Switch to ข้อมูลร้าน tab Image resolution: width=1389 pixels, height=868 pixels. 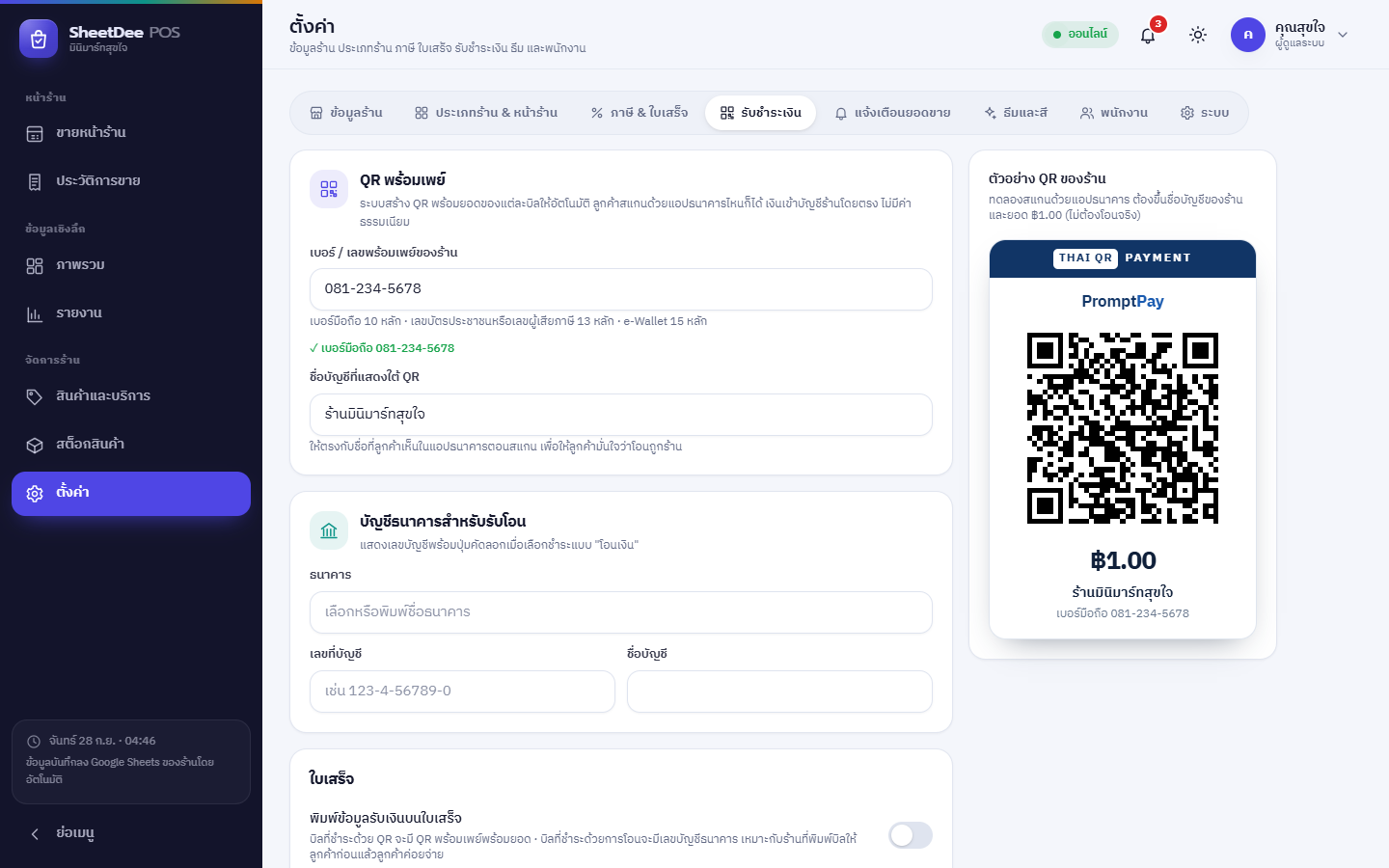click(x=346, y=113)
